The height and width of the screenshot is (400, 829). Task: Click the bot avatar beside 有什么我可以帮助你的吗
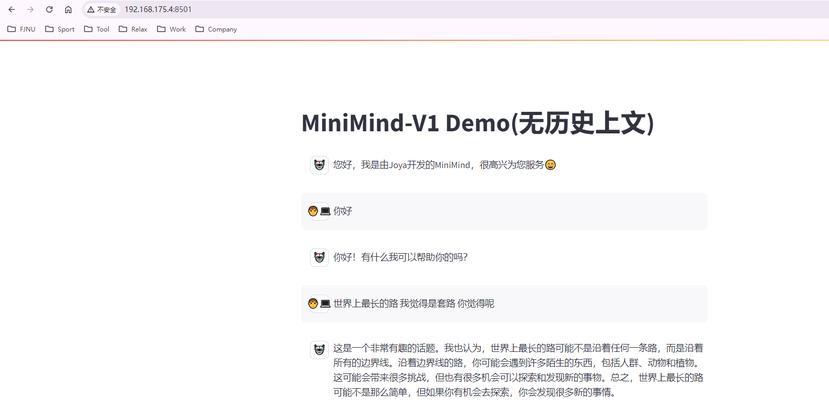coord(319,257)
